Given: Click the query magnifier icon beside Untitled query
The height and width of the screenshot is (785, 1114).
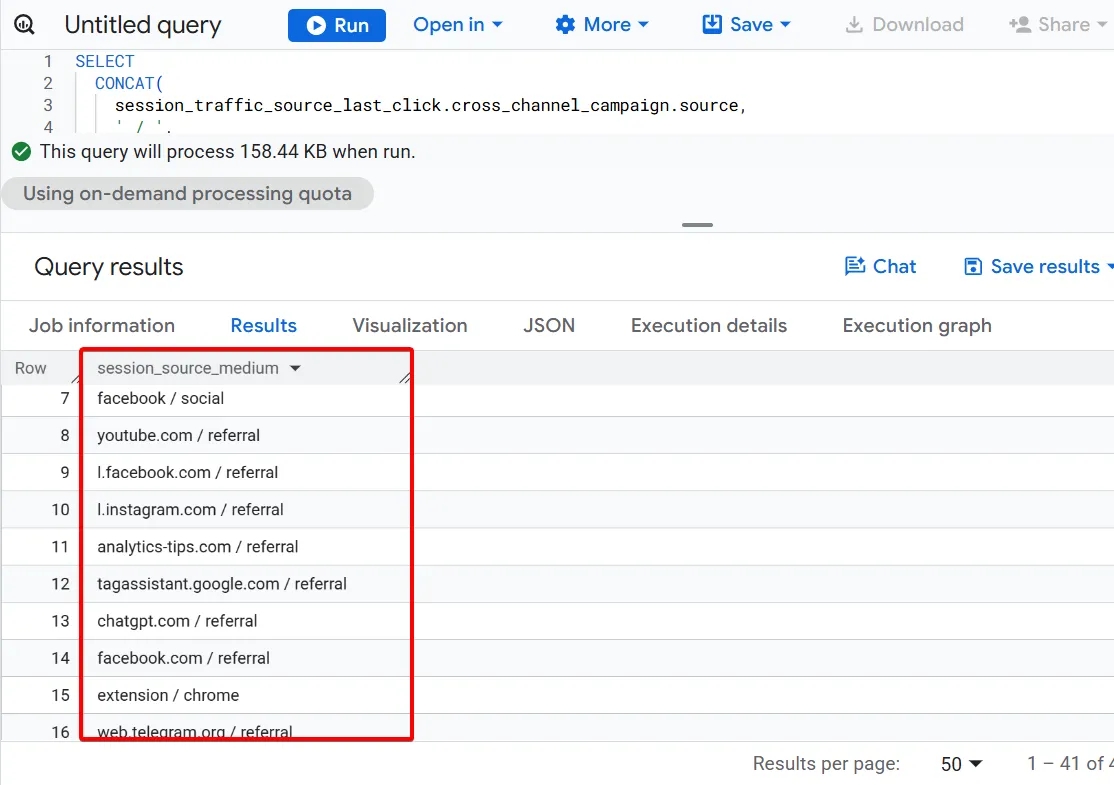Looking at the screenshot, I should click(24, 25).
